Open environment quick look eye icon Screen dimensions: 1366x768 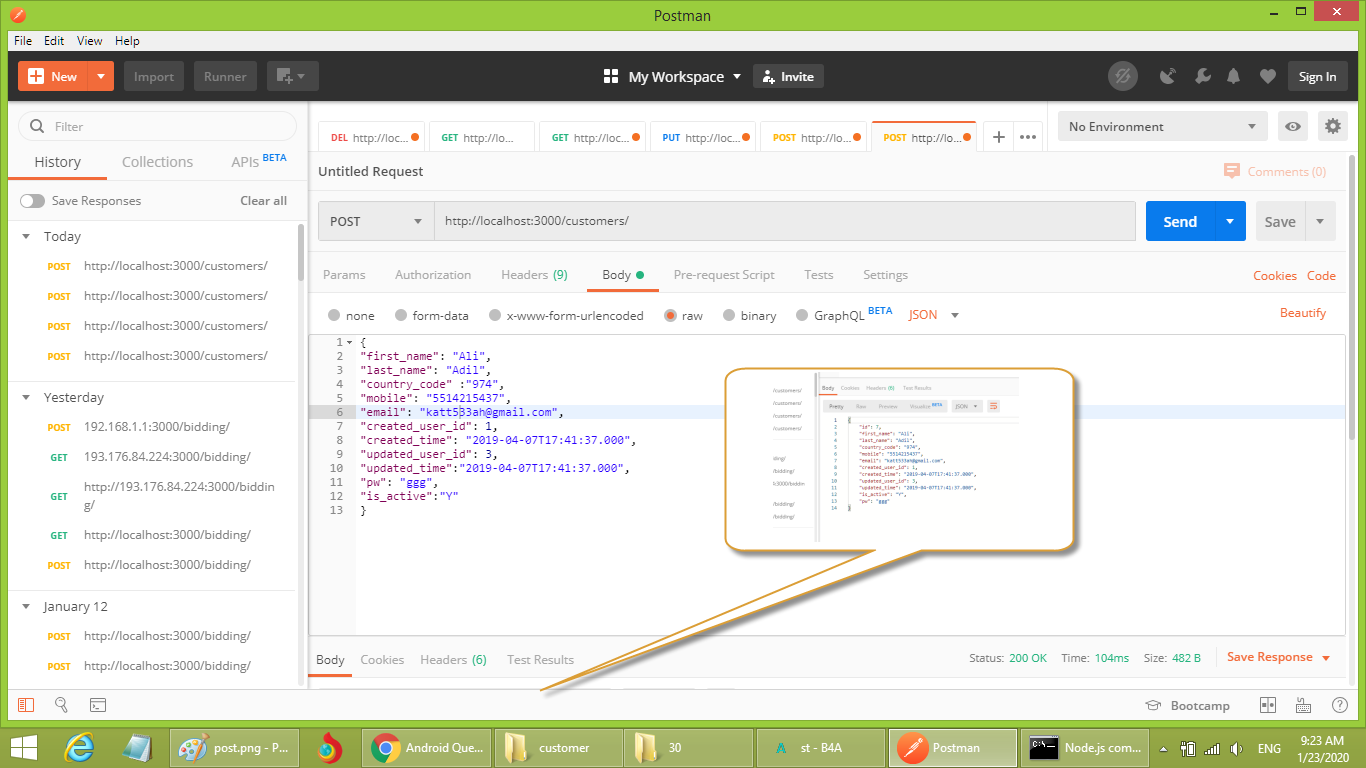coord(1294,127)
